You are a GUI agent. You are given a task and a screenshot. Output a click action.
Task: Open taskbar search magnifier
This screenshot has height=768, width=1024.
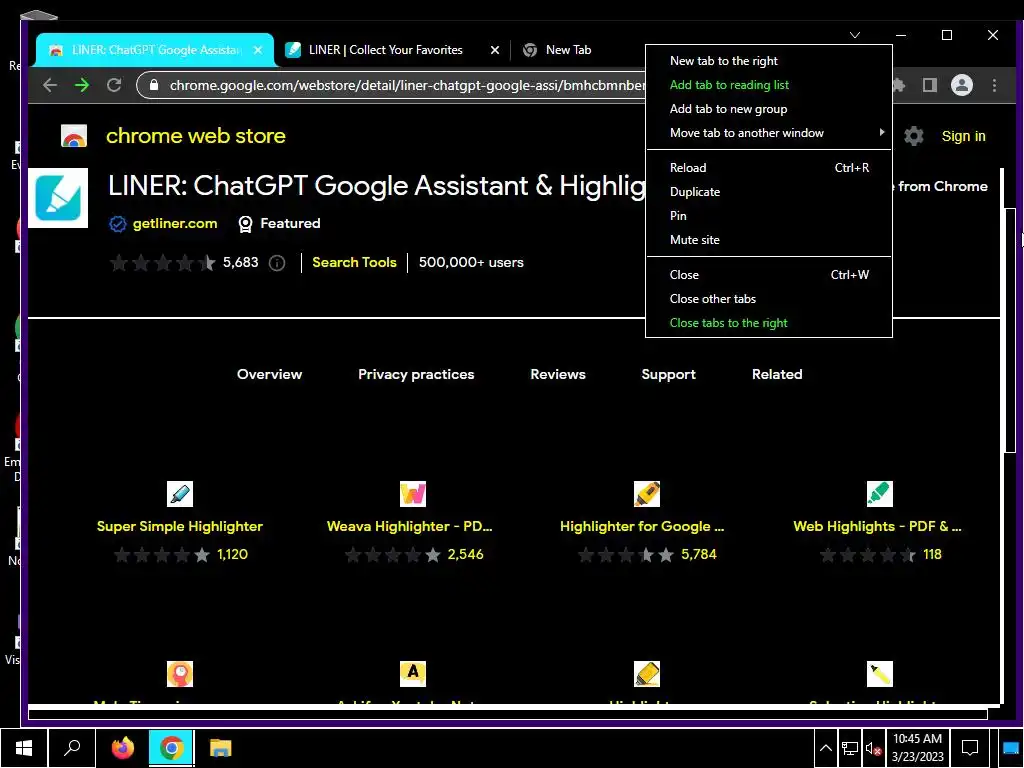tap(72, 748)
